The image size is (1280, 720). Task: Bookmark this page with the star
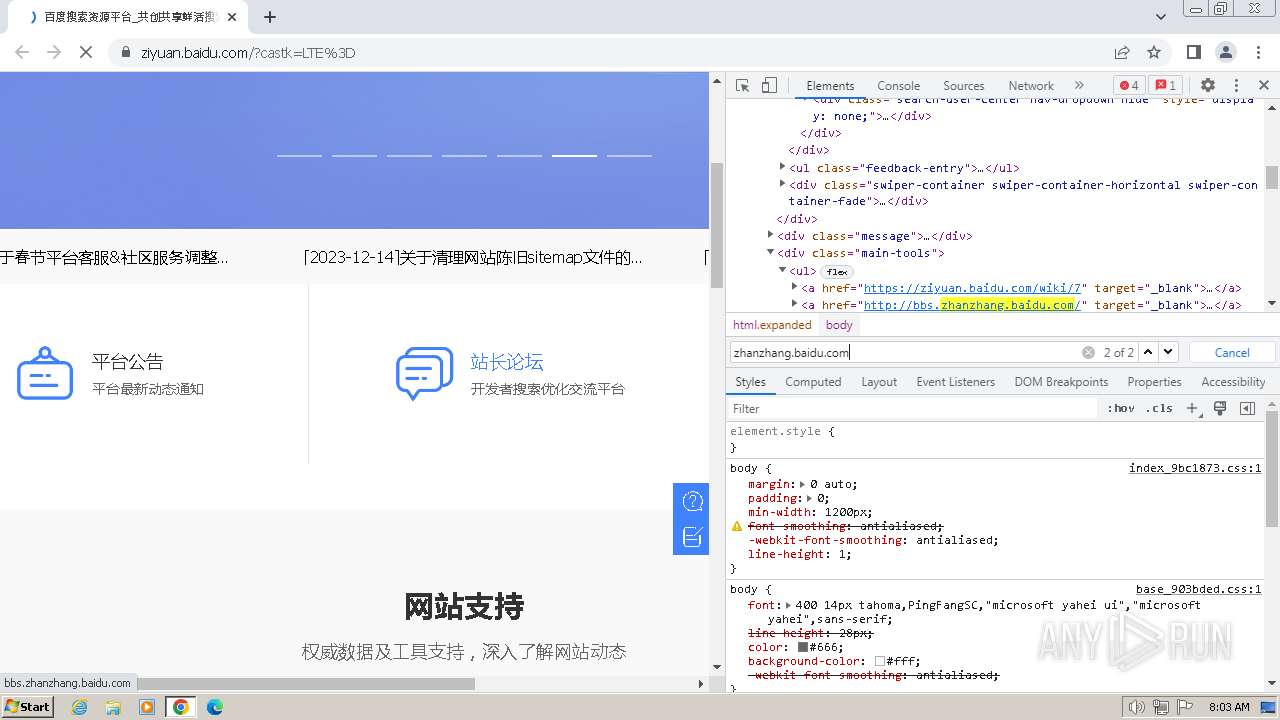click(x=1154, y=52)
